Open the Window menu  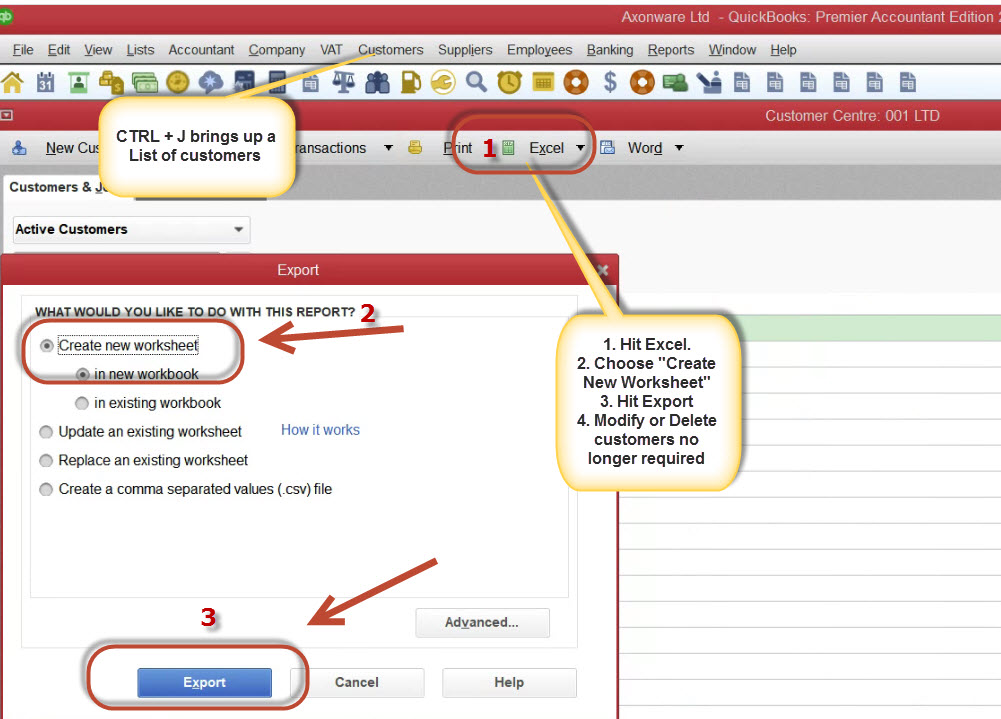[x=732, y=50]
